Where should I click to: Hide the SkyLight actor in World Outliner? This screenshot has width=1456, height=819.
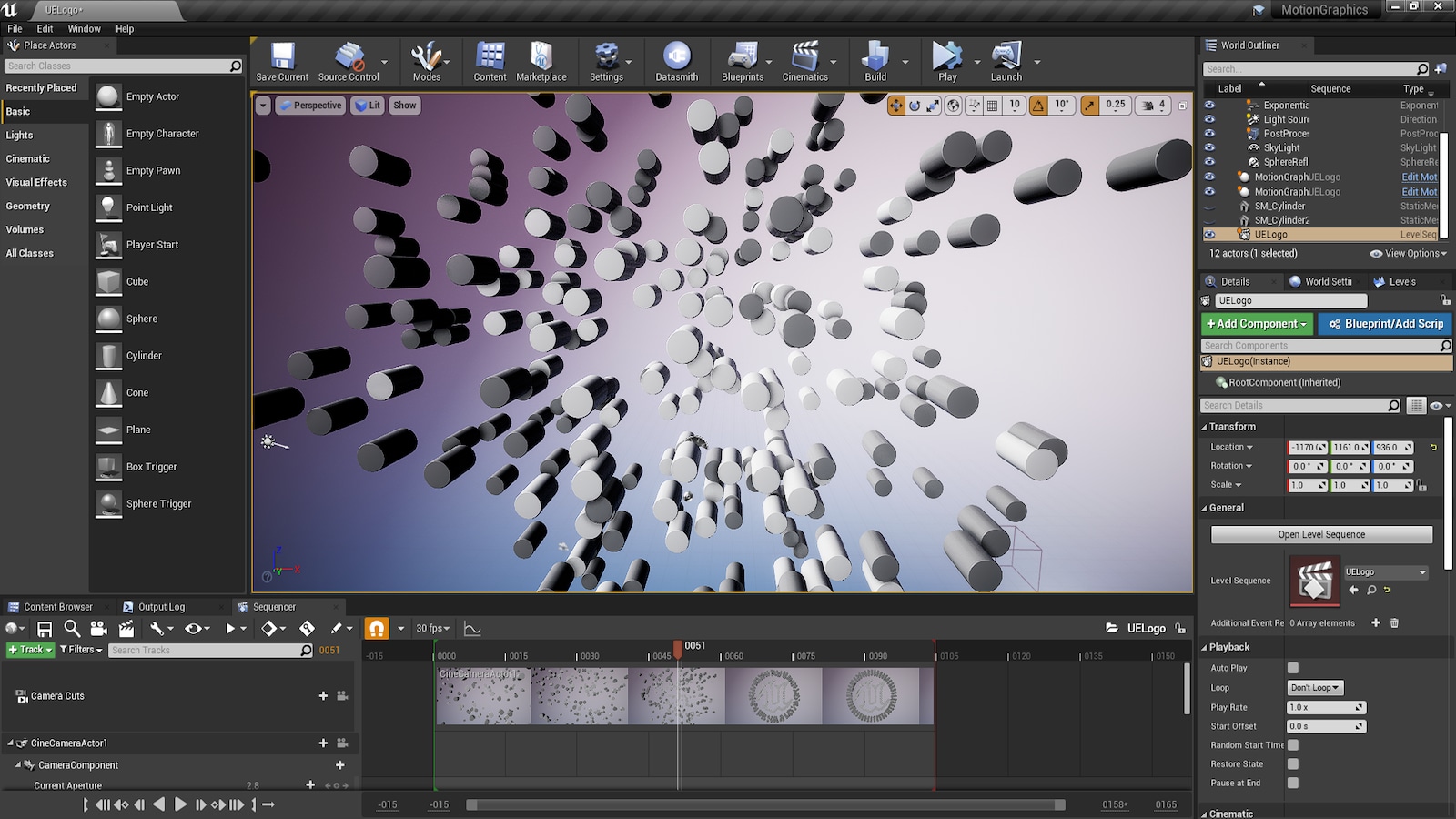click(x=1210, y=147)
